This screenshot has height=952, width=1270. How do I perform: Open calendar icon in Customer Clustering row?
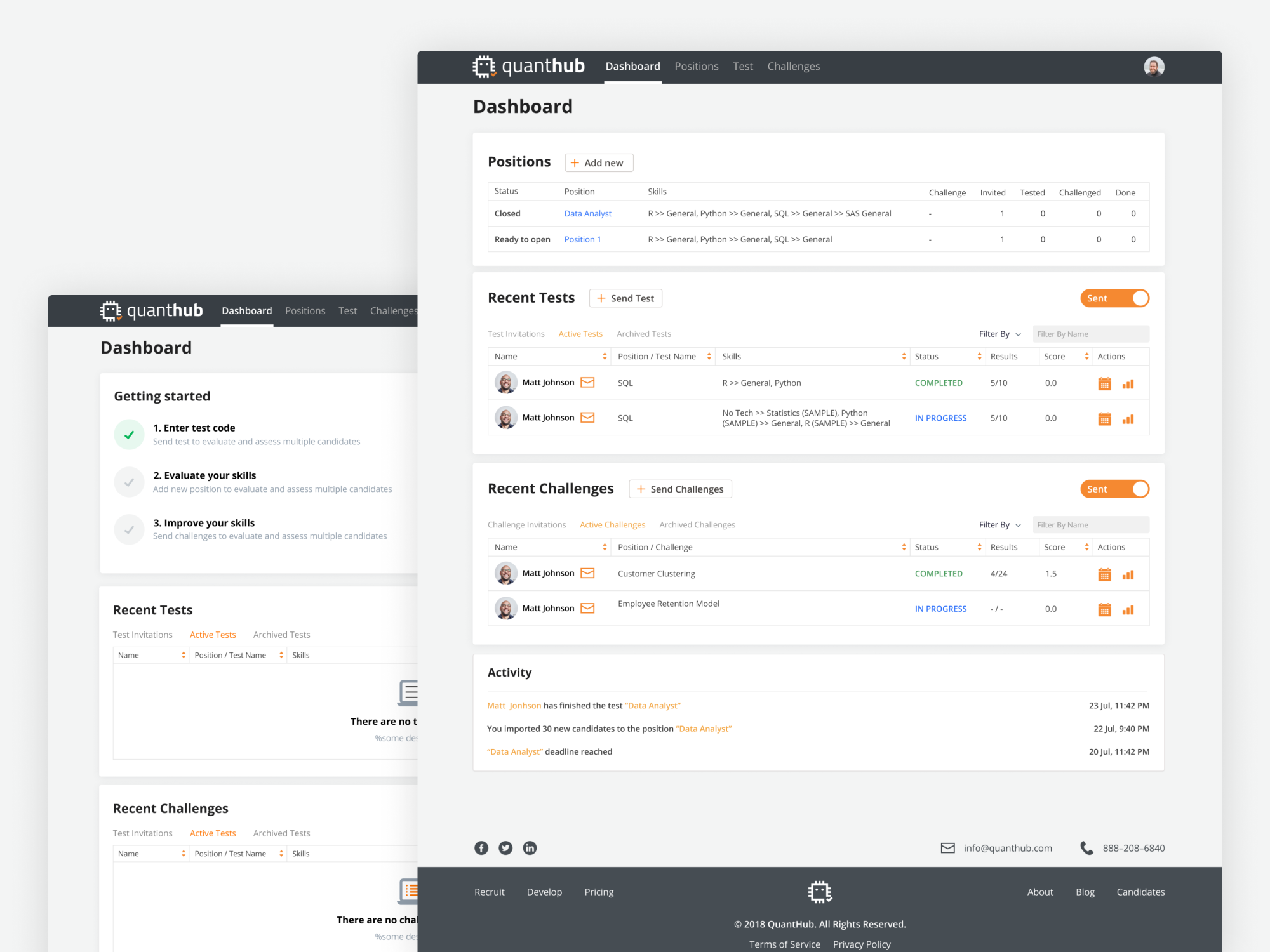click(1104, 574)
